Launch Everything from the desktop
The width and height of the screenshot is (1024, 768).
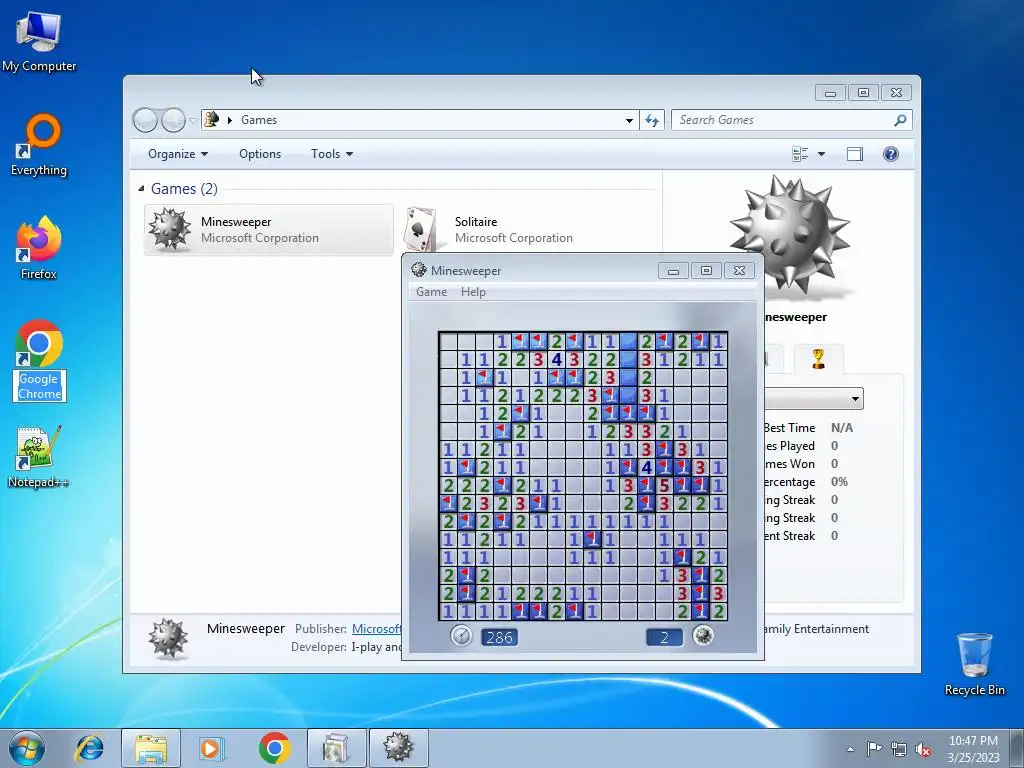click(39, 145)
